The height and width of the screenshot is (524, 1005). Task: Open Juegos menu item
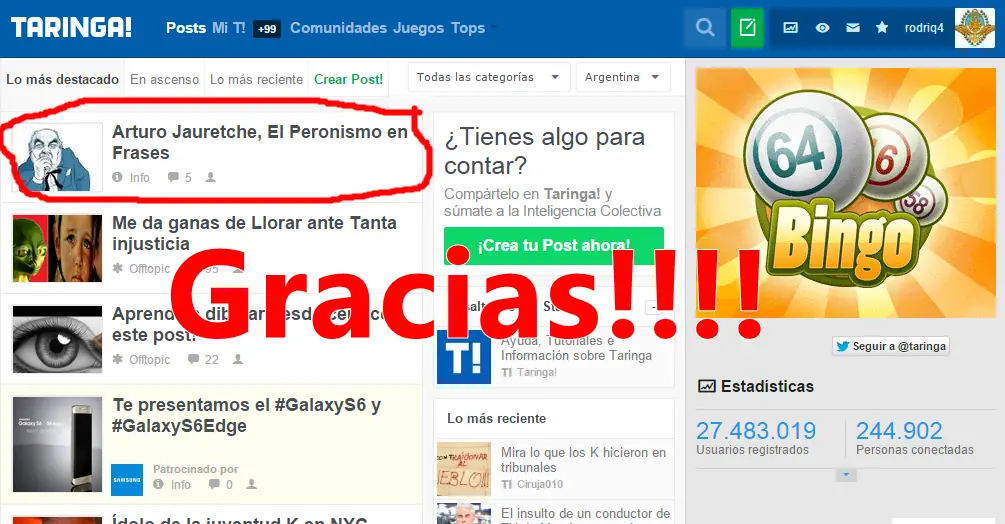click(x=419, y=28)
